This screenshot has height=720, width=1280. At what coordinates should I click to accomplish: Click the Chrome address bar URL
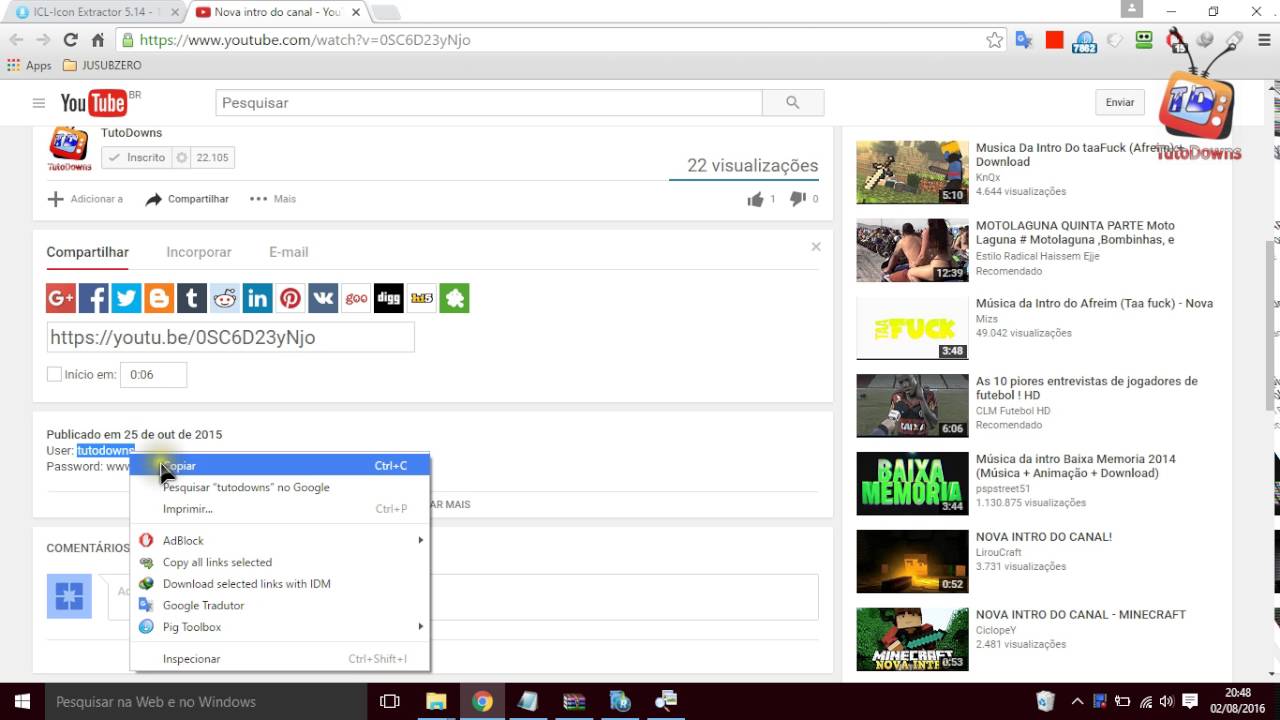click(x=305, y=40)
